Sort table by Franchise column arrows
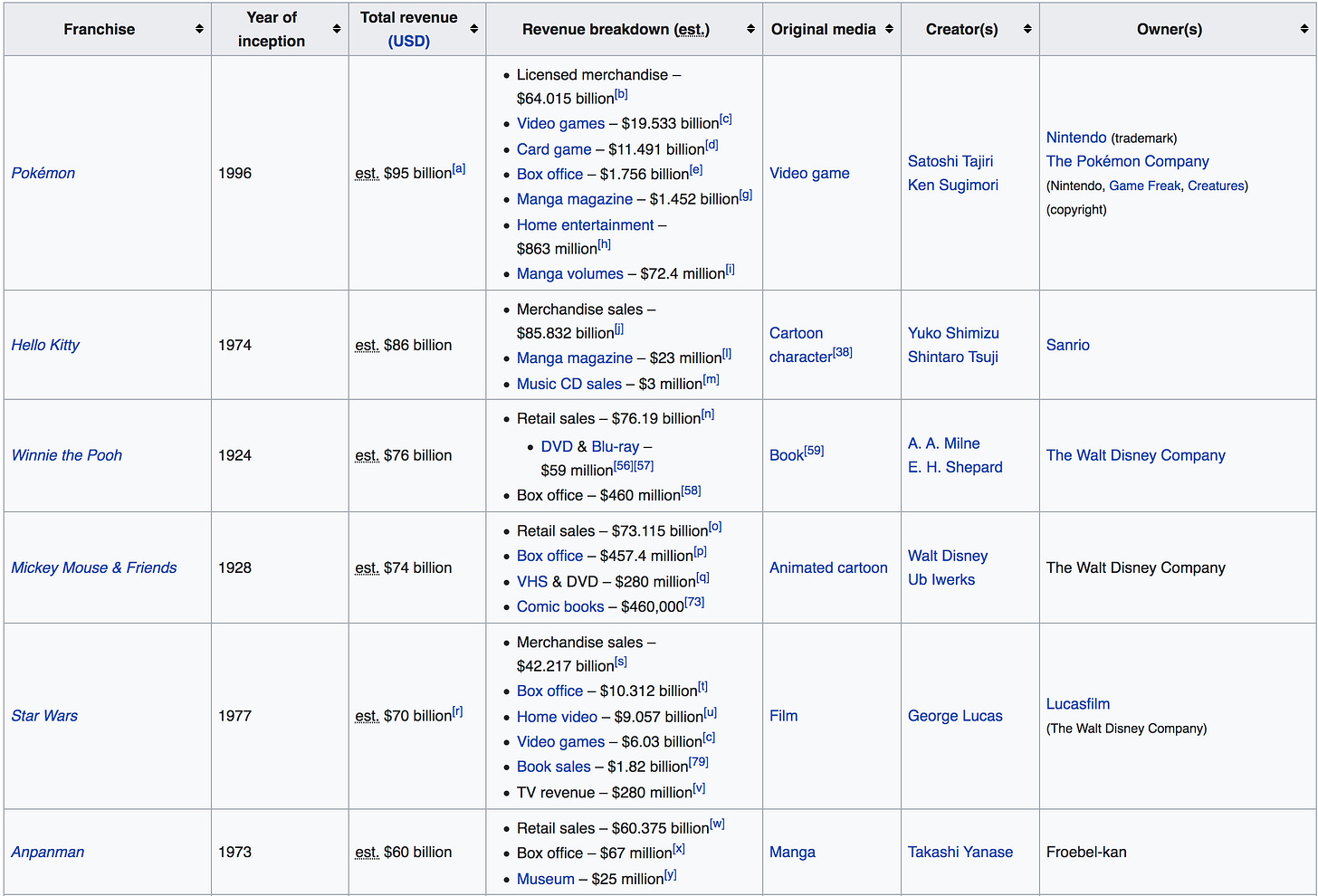This screenshot has height=896, width=1318. (x=199, y=29)
